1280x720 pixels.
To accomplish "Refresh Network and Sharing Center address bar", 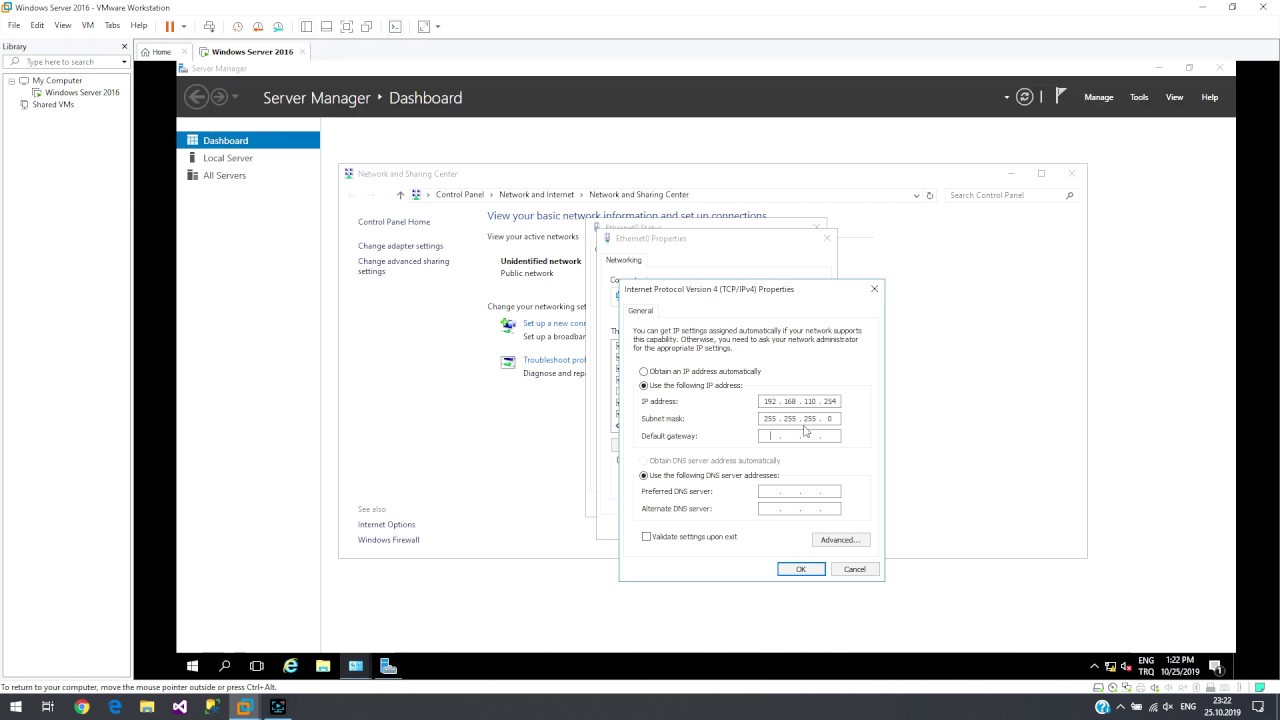I will (x=930, y=195).
